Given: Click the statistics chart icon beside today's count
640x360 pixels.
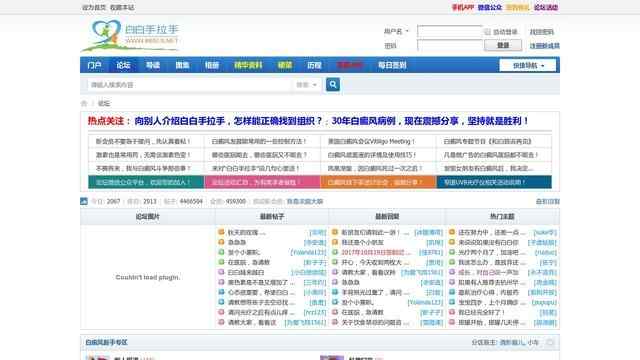Looking at the screenshot, I should (x=84, y=201).
